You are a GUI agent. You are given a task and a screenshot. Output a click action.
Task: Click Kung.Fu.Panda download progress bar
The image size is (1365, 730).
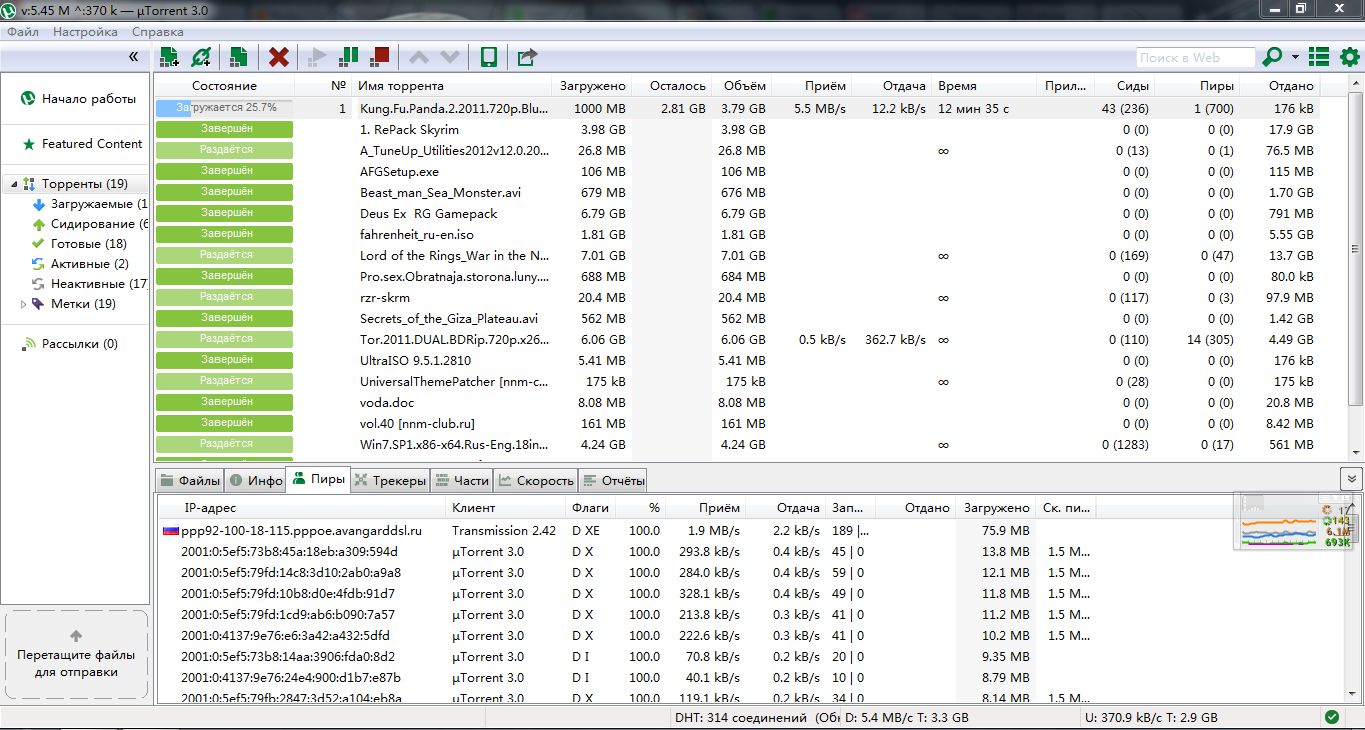[224, 107]
